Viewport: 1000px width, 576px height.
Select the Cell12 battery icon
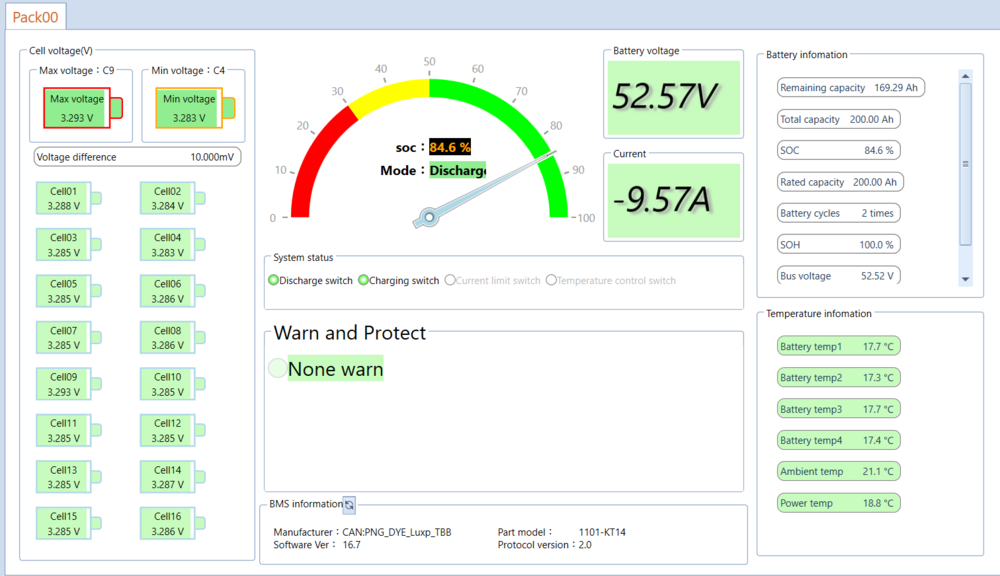click(172, 431)
